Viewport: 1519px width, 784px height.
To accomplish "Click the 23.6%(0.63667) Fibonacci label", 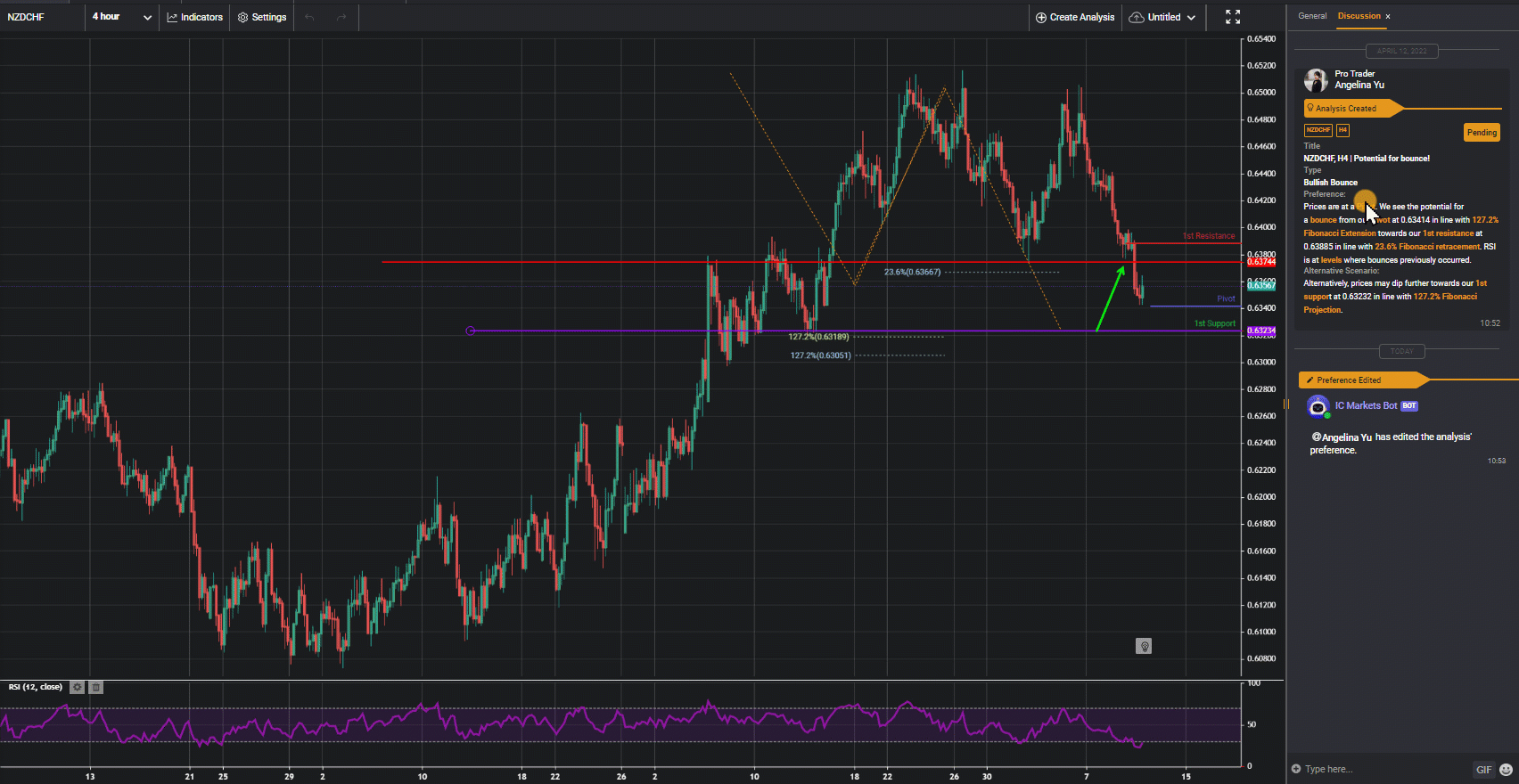I will [912, 272].
